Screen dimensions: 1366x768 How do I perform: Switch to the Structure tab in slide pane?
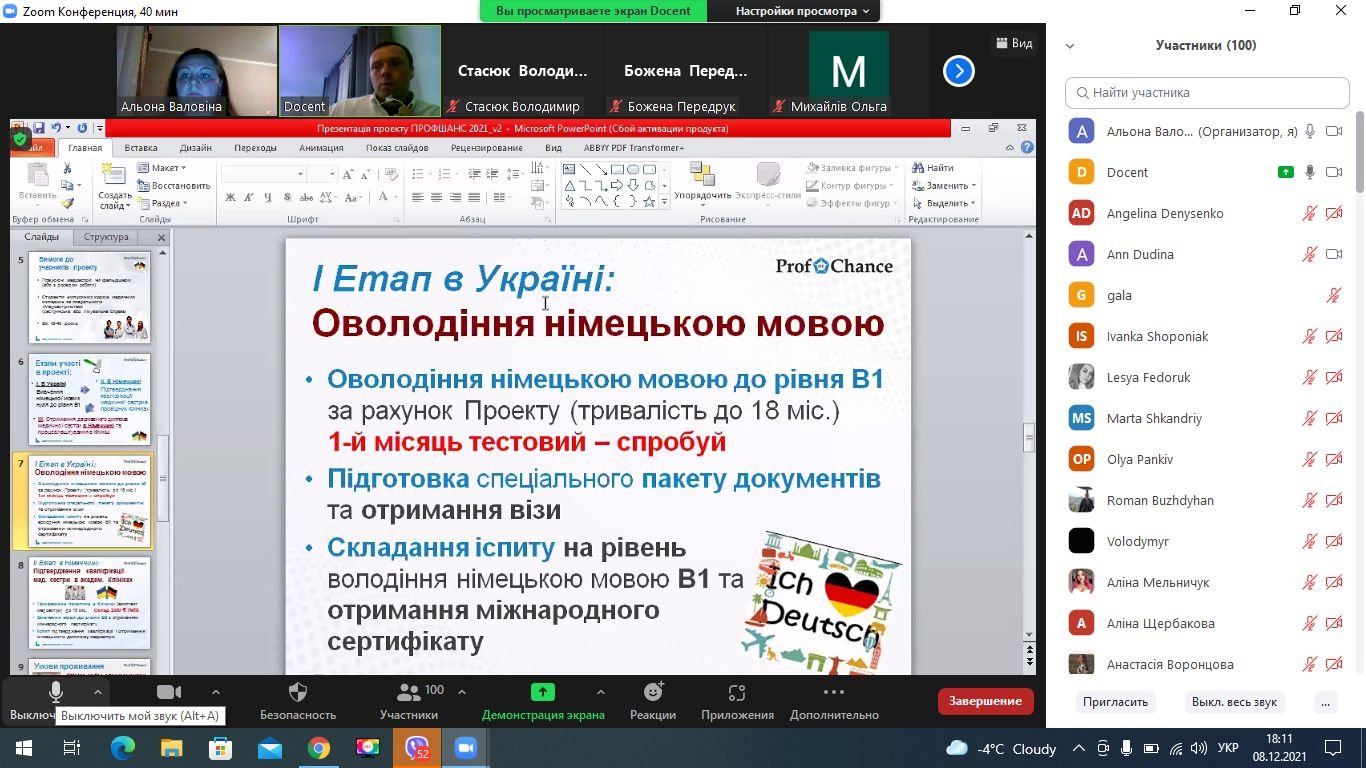[106, 237]
